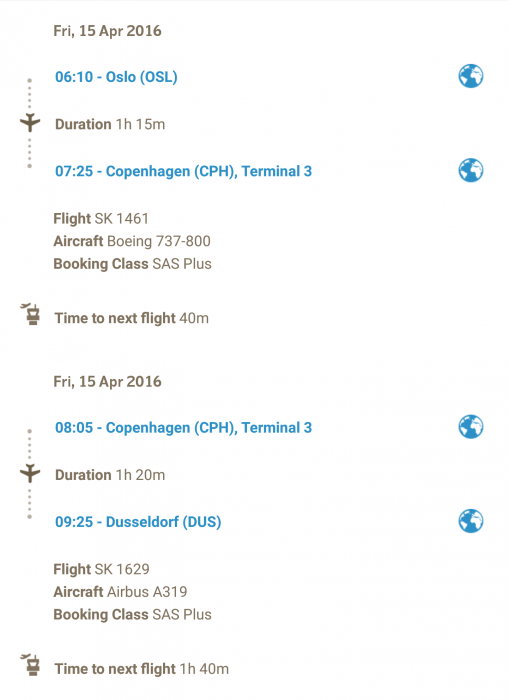Open the 06:10 - Oslo (OSL) link

(116, 77)
